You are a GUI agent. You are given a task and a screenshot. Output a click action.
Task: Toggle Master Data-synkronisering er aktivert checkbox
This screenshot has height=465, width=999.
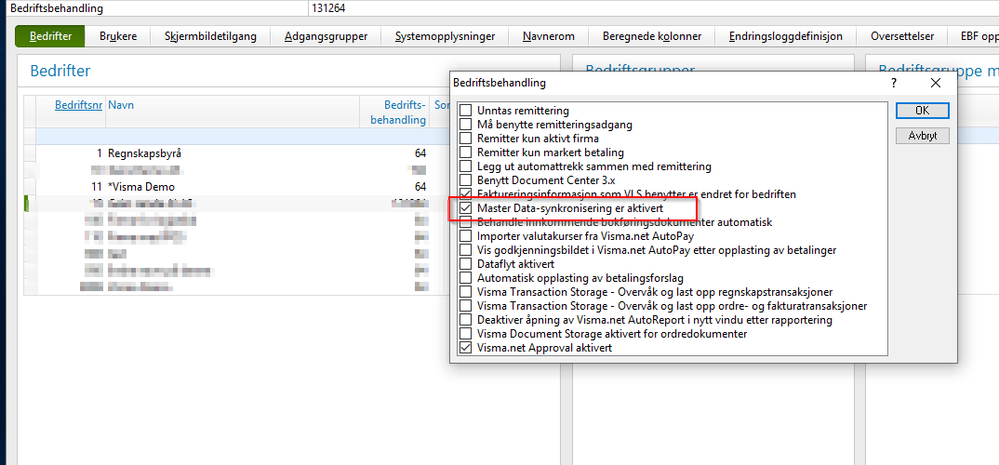pyautogui.click(x=466, y=208)
